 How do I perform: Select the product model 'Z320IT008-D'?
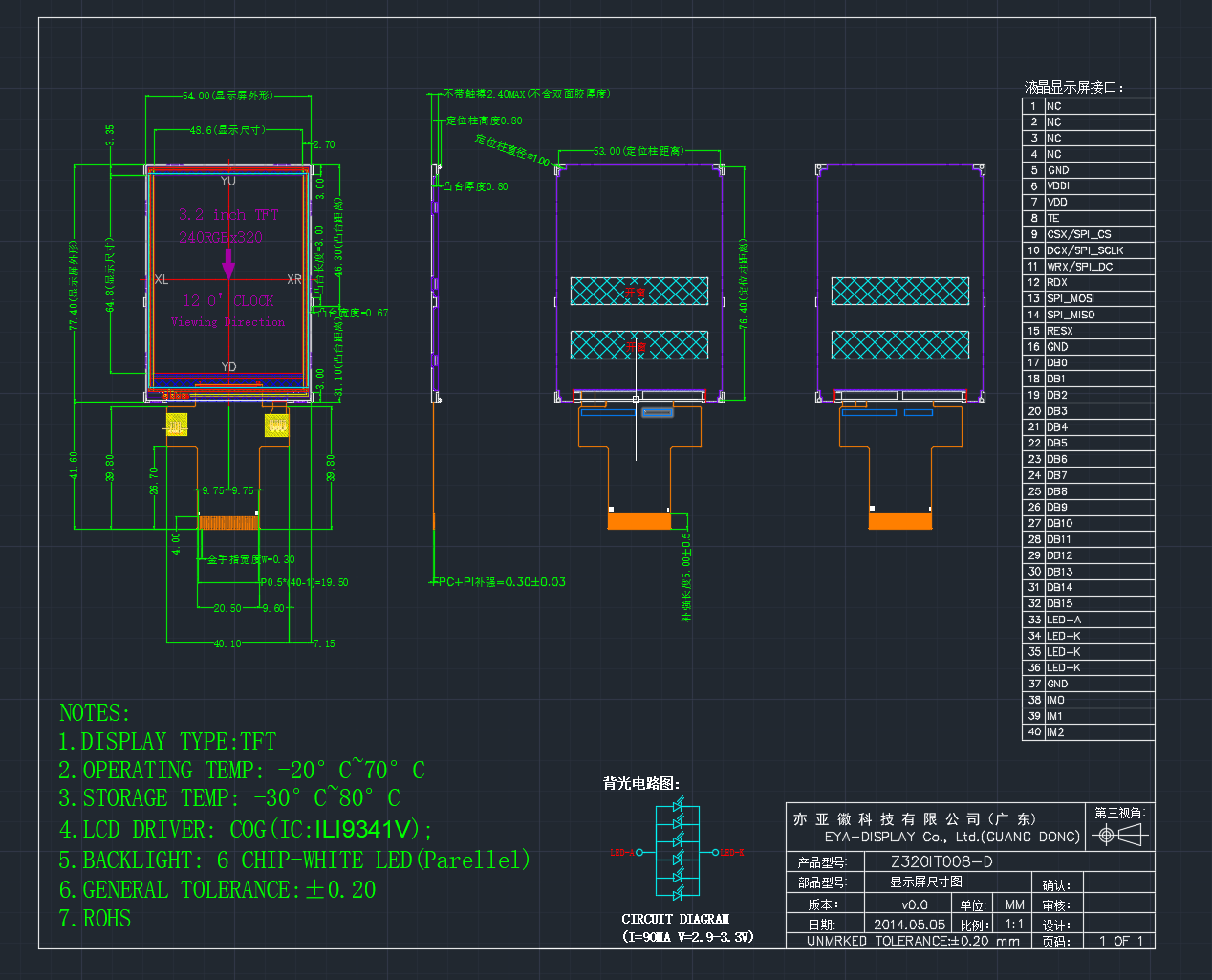pos(941,861)
